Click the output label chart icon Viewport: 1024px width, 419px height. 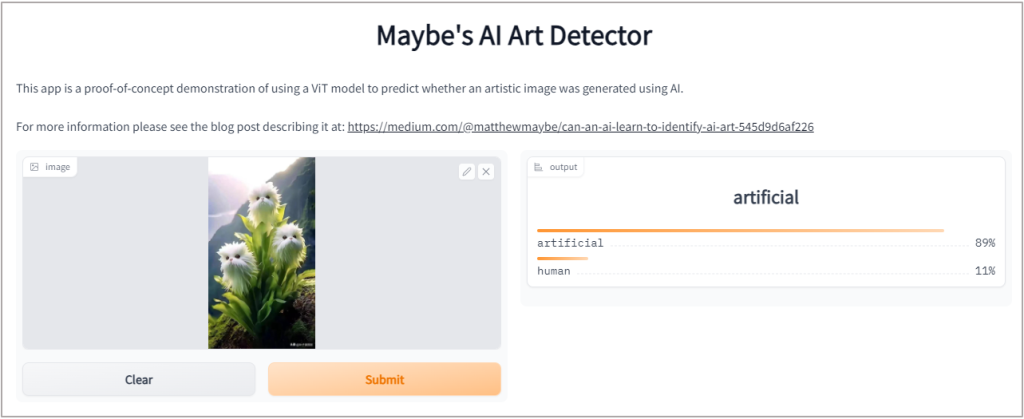point(539,167)
